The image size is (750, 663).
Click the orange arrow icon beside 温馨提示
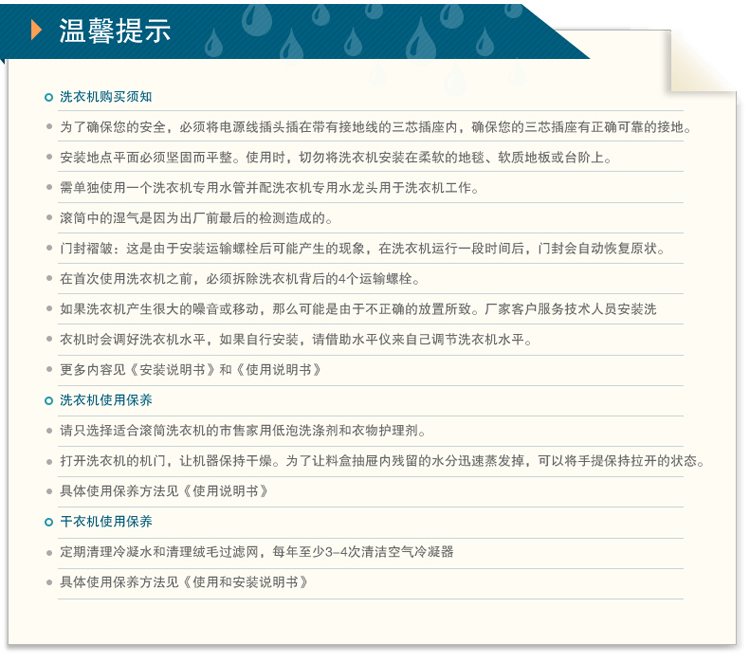[37, 30]
